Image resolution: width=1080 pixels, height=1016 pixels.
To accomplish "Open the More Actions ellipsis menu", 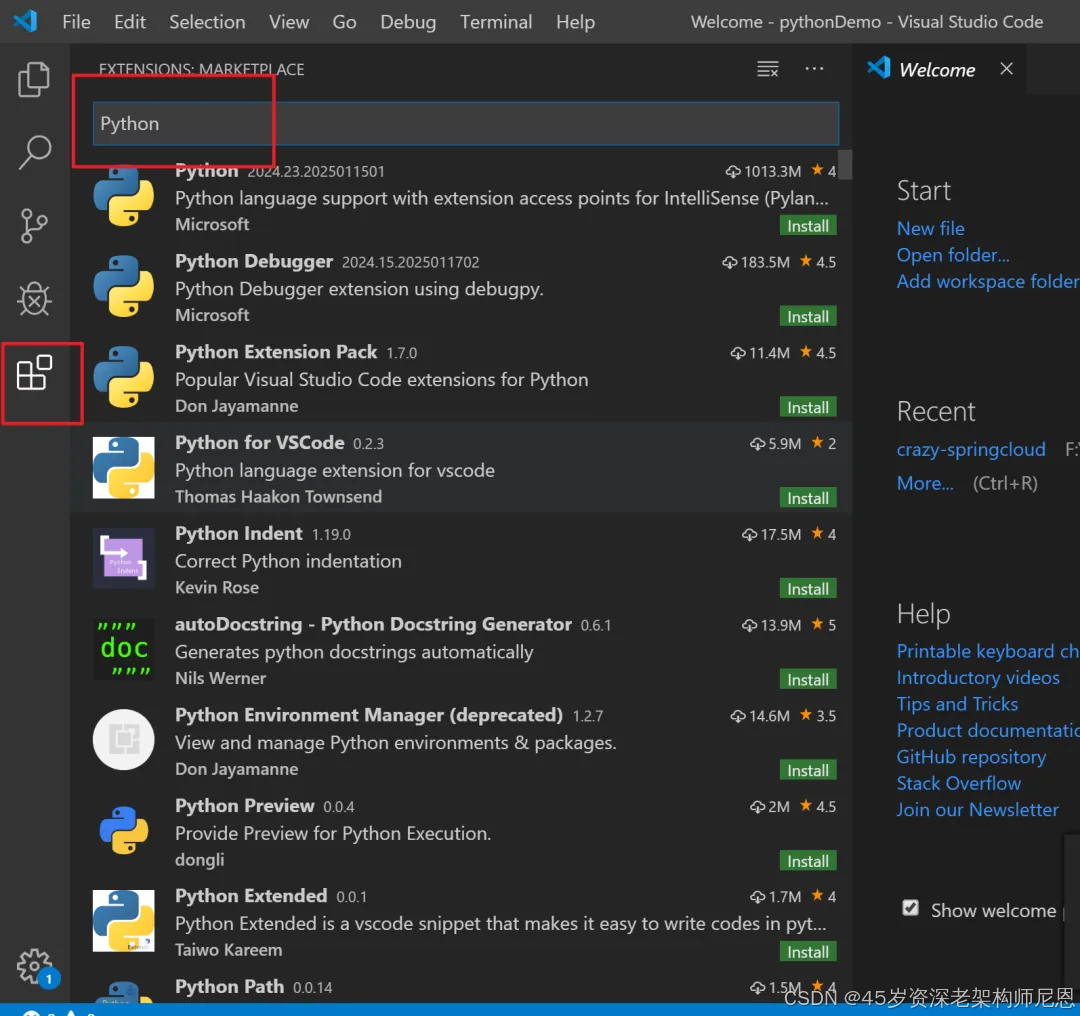I will pyautogui.click(x=814, y=69).
